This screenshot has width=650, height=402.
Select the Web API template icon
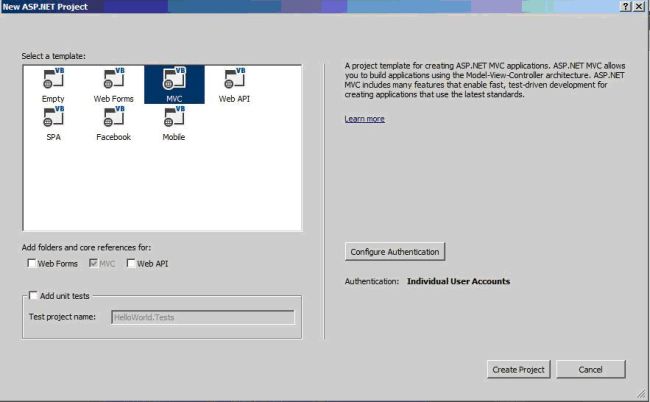point(235,78)
